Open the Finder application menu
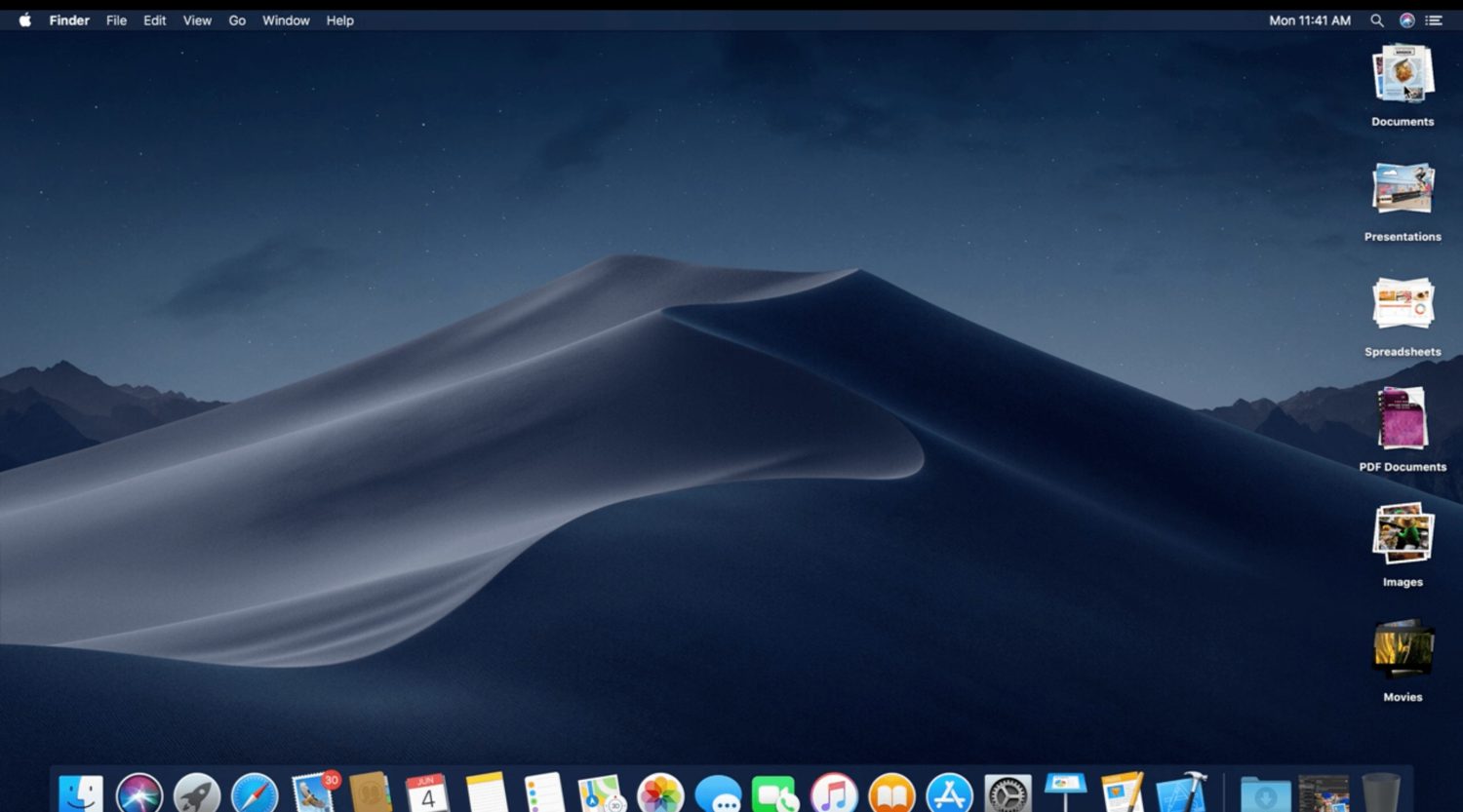Screen dimensions: 1463x812 click(69, 20)
